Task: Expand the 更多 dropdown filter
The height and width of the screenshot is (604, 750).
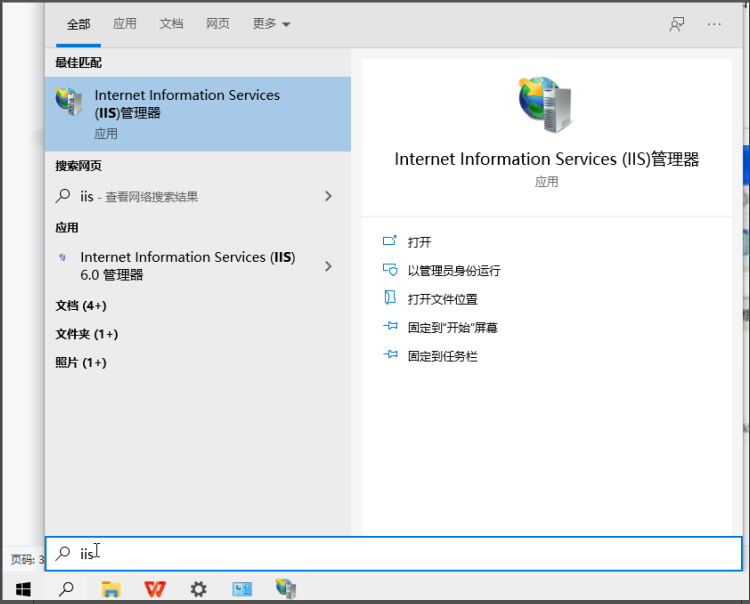Action: click(271, 23)
